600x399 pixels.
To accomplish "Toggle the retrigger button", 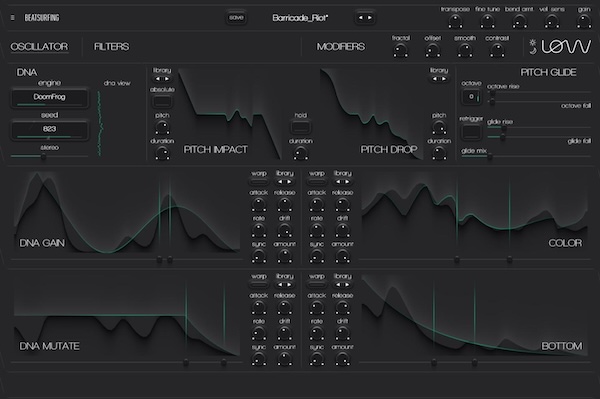I will 471,132.
